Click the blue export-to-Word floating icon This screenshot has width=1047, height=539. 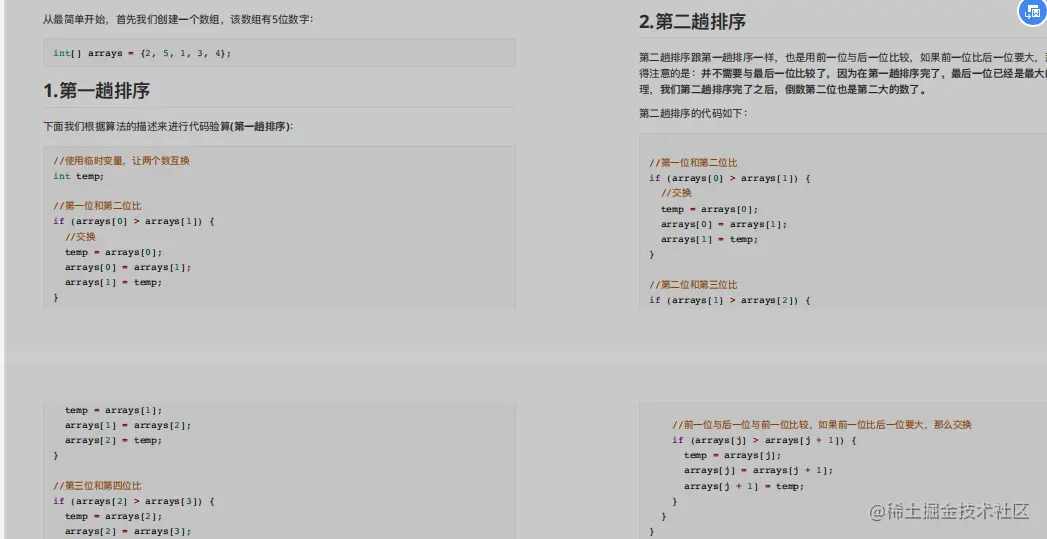click(x=1032, y=13)
